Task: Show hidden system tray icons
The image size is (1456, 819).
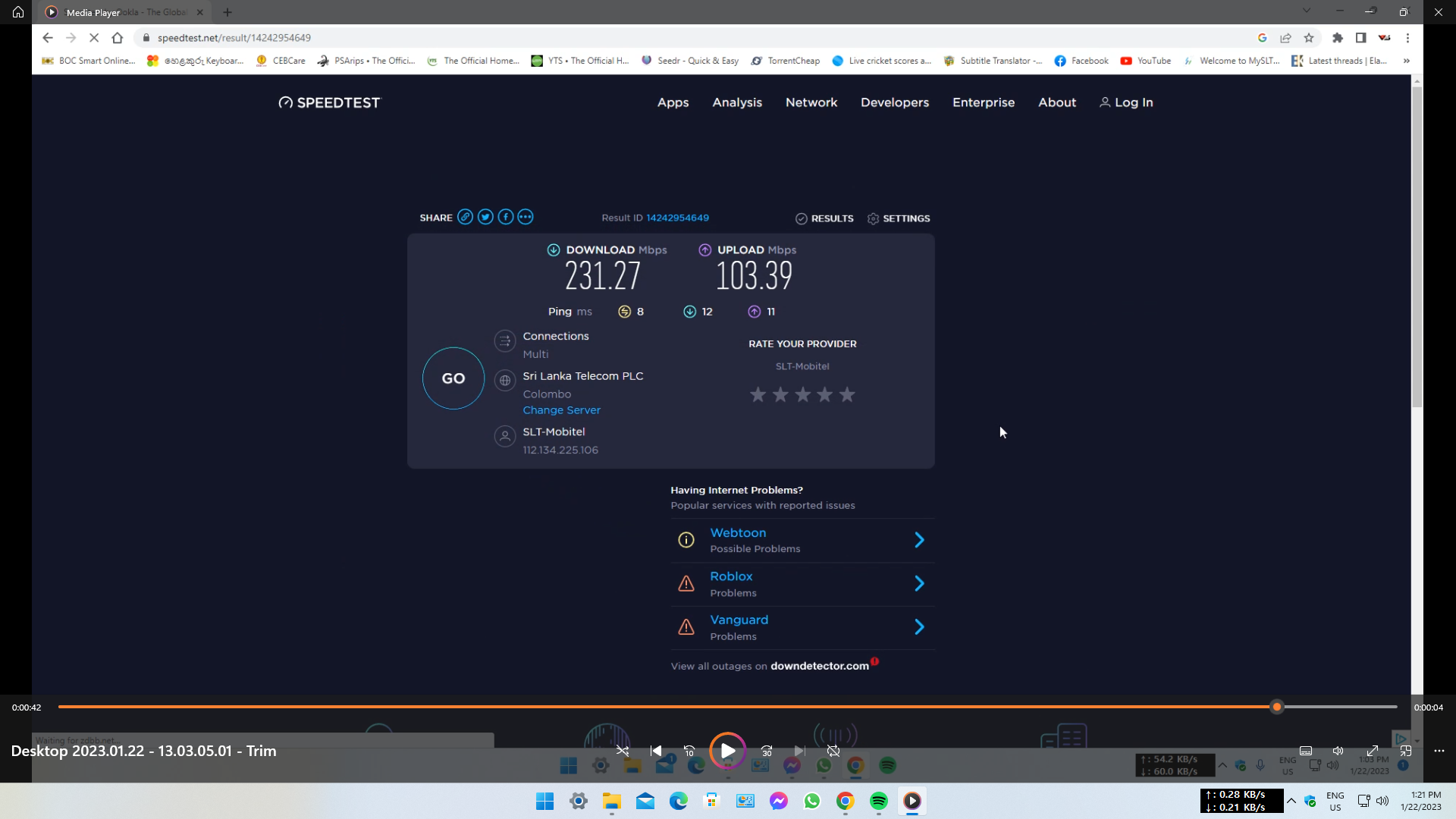Action: coord(1291,801)
